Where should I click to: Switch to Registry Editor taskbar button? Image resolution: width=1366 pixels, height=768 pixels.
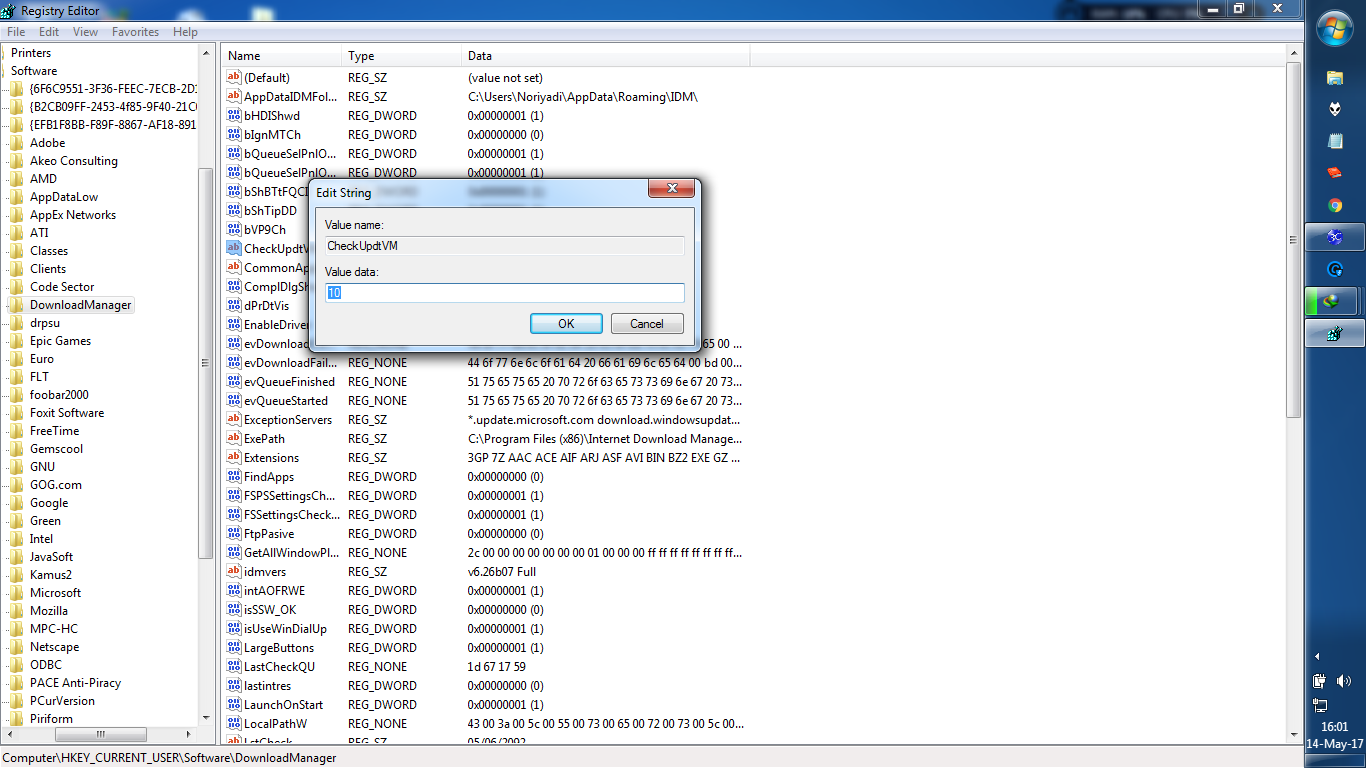tap(1335, 333)
